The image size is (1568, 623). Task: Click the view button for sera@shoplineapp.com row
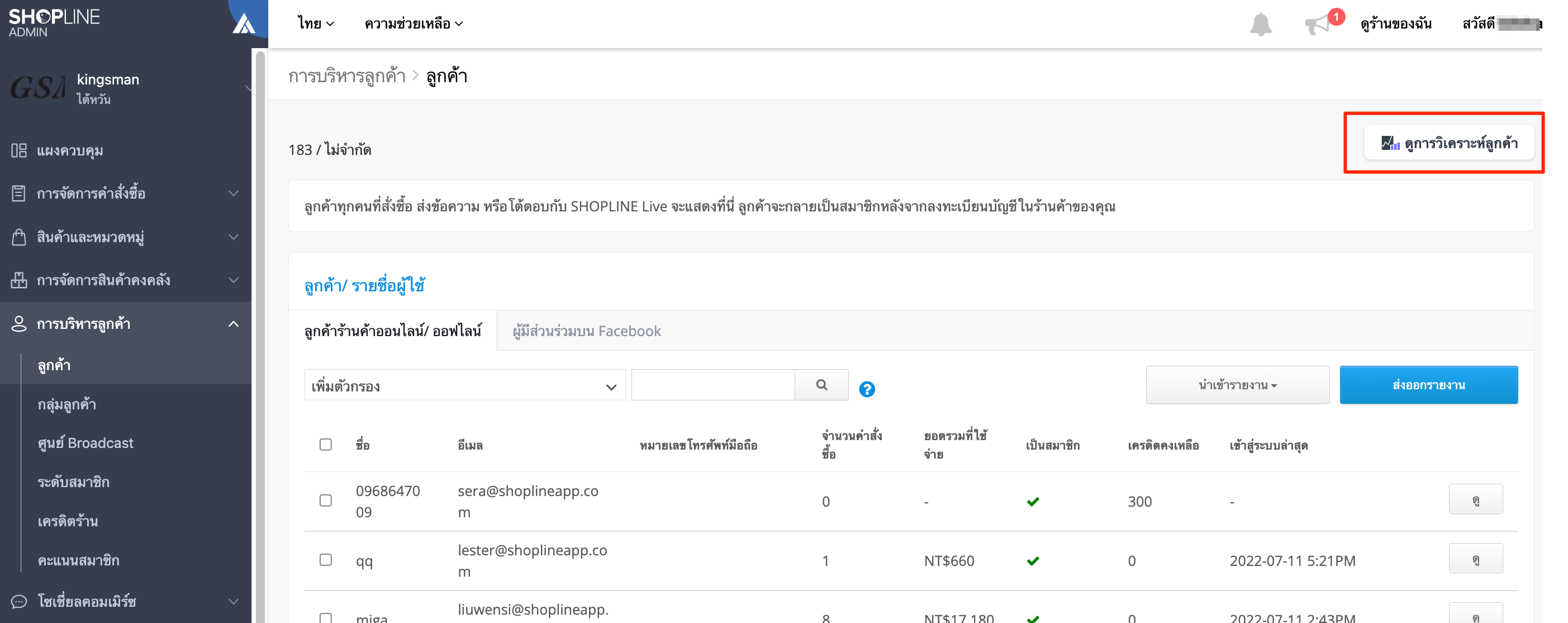tap(1475, 499)
